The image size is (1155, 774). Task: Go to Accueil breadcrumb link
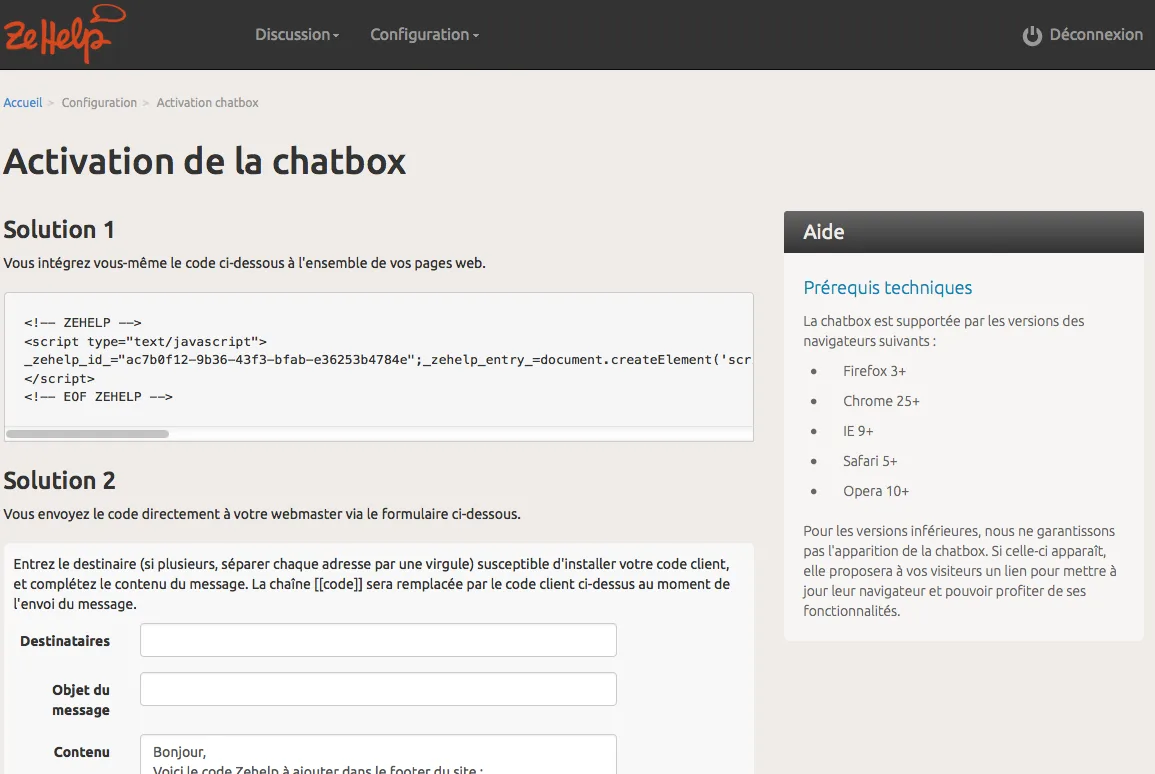(23, 102)
